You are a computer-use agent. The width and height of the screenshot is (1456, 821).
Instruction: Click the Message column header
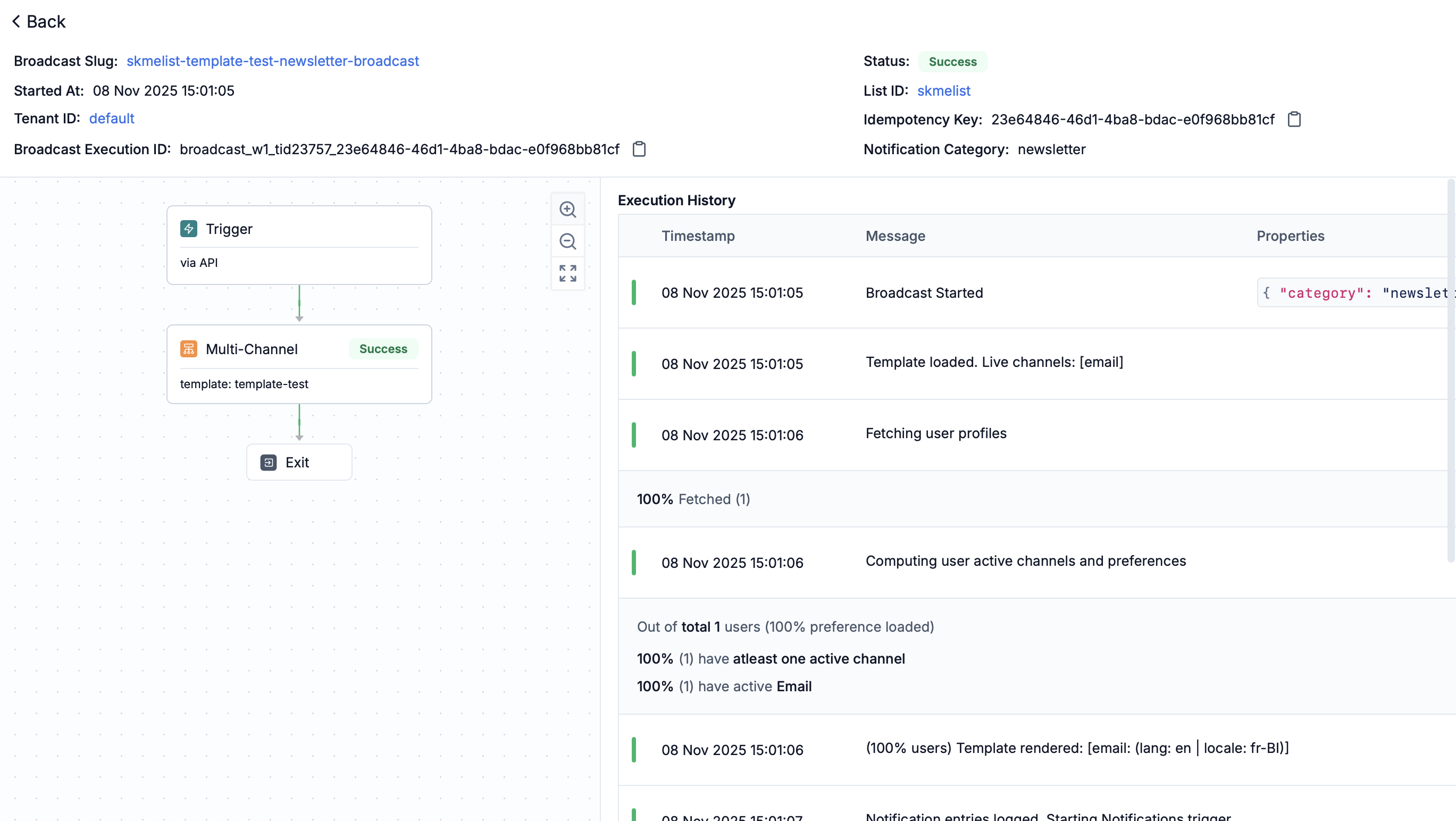(896, 236)
